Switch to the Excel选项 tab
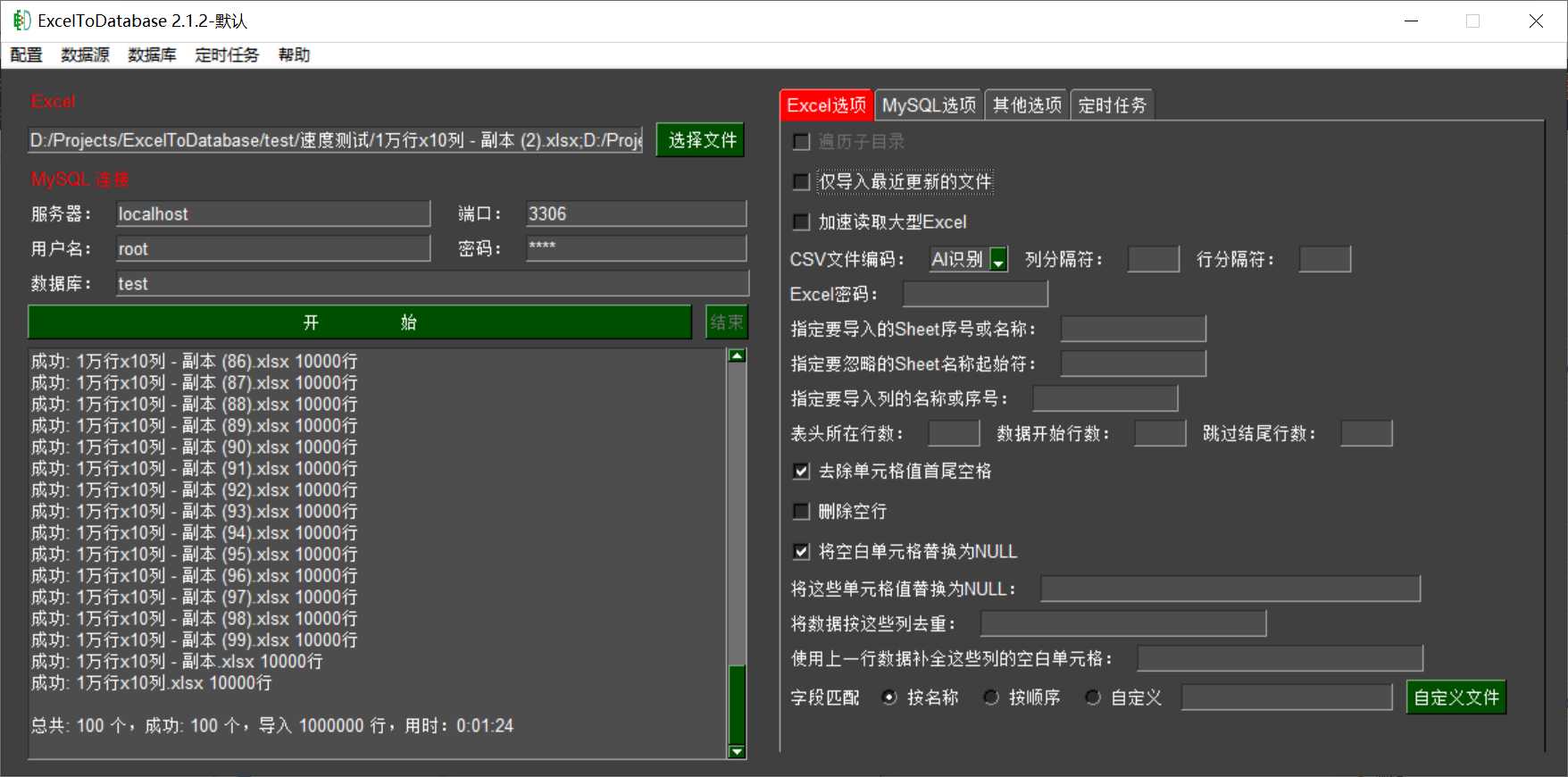1568x777 pixels. tap(826, 105)
